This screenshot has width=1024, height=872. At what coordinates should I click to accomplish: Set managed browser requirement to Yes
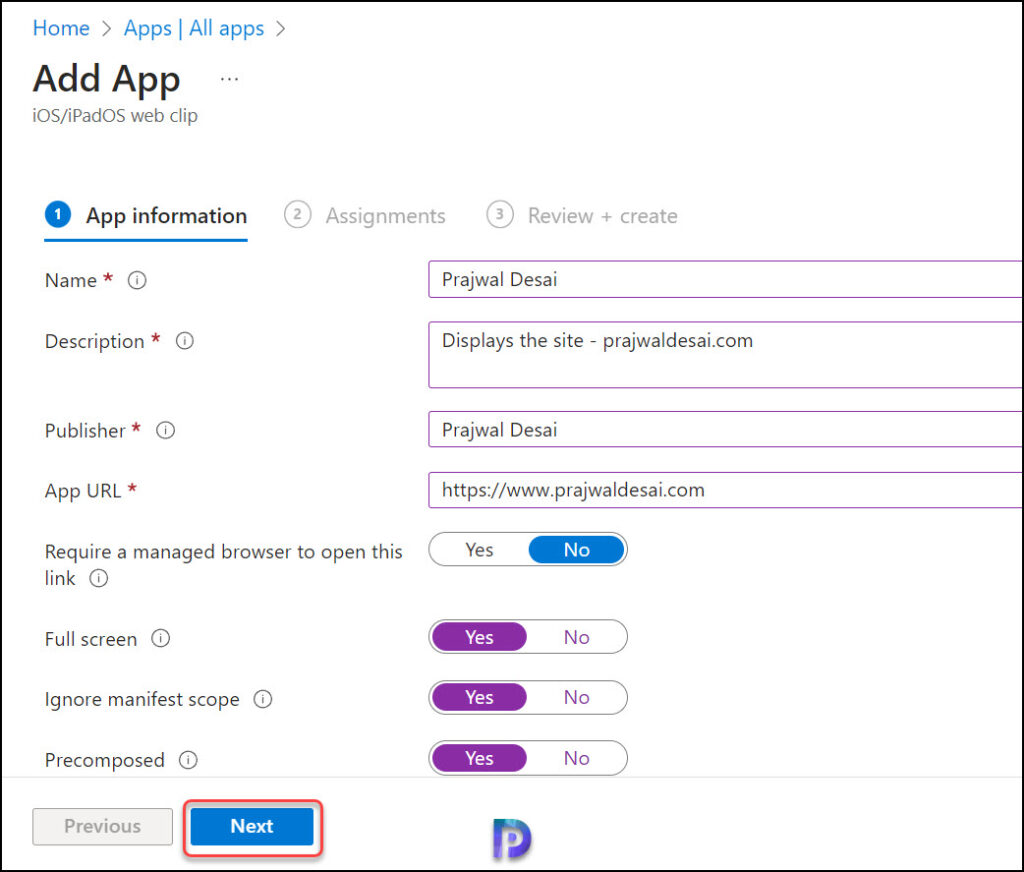point(479,550)
